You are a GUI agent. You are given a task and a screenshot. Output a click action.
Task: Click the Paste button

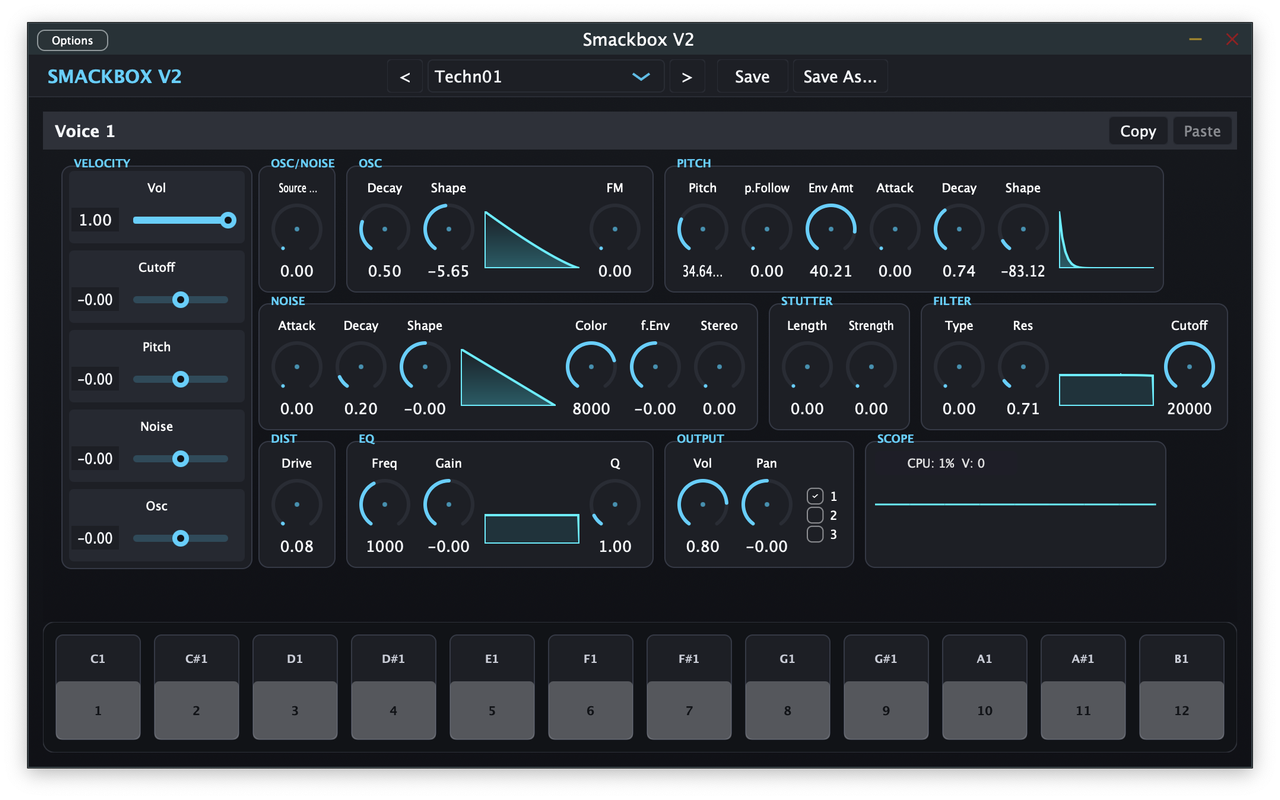pos(1202,131)
